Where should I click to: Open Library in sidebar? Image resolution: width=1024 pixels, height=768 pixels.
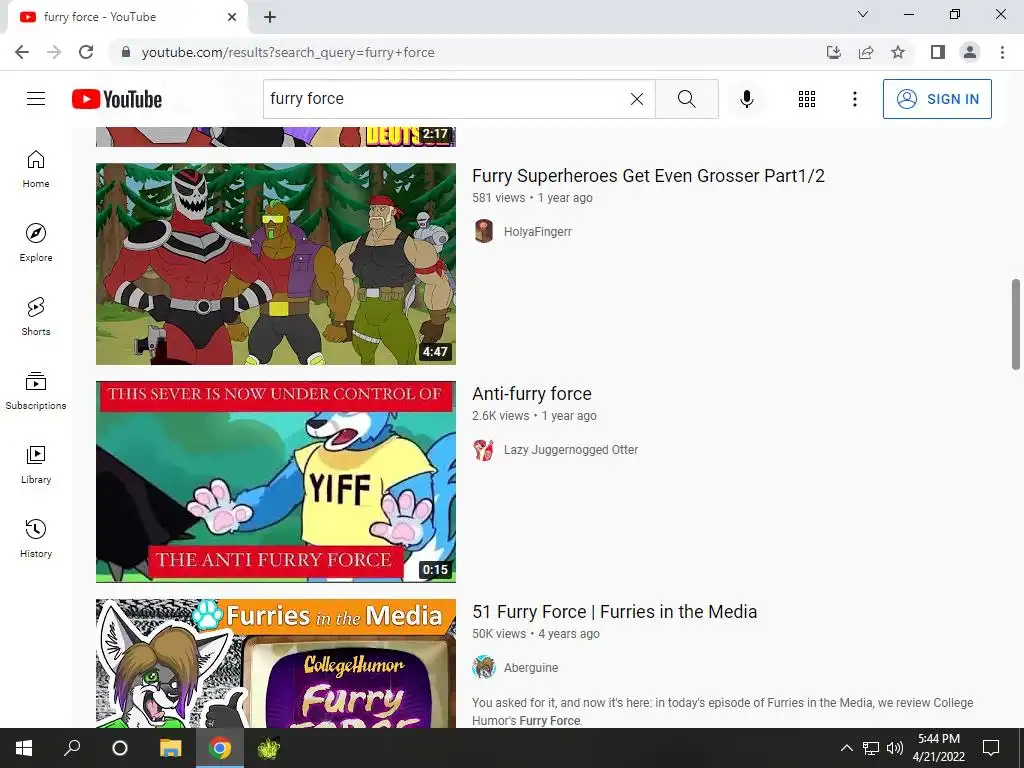[x=36, y=464]
